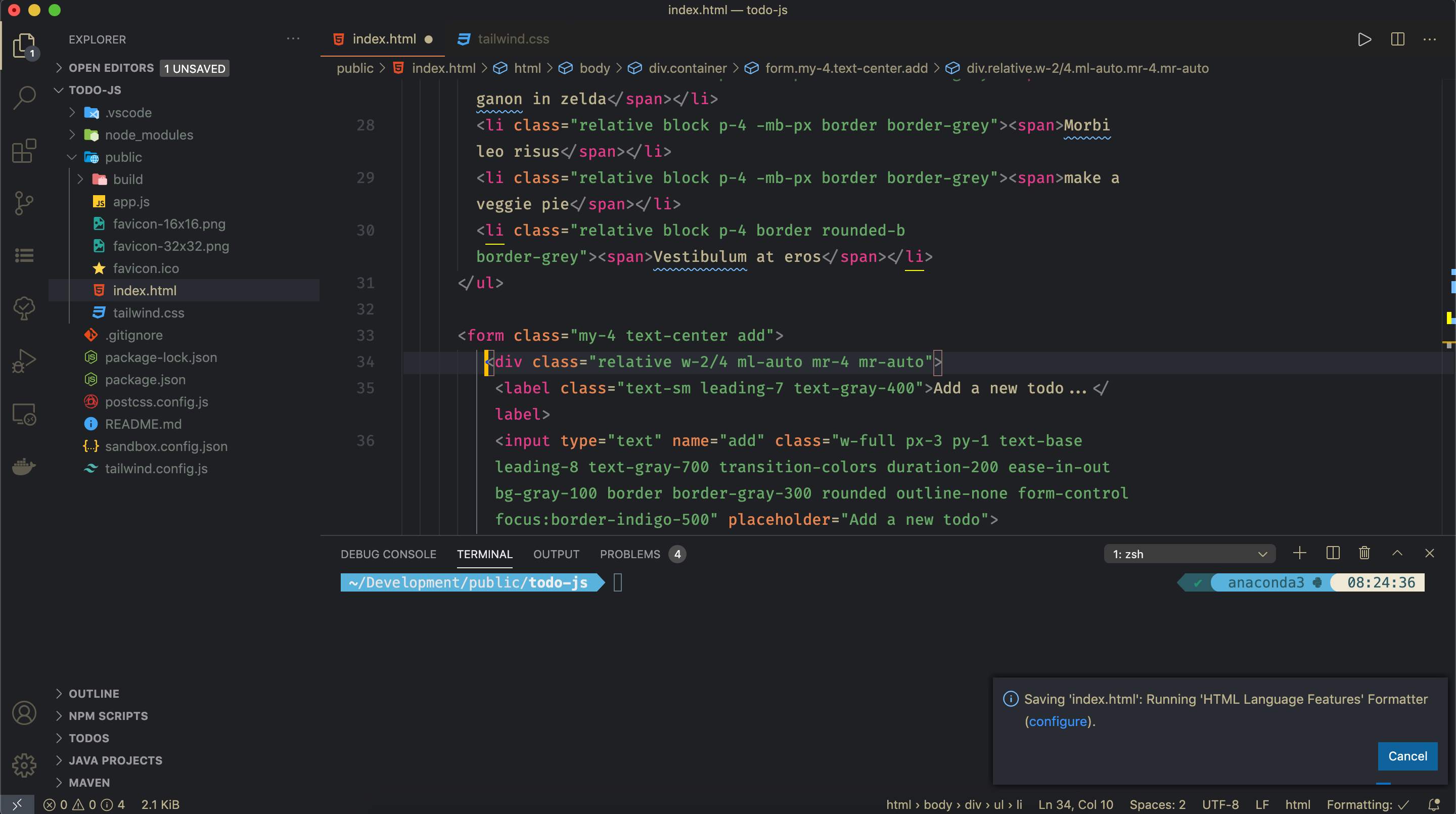Kill the terminal using the trash icon
Screen dimensions: 1456x814
pyautogui.click(x=1364, y=554)
